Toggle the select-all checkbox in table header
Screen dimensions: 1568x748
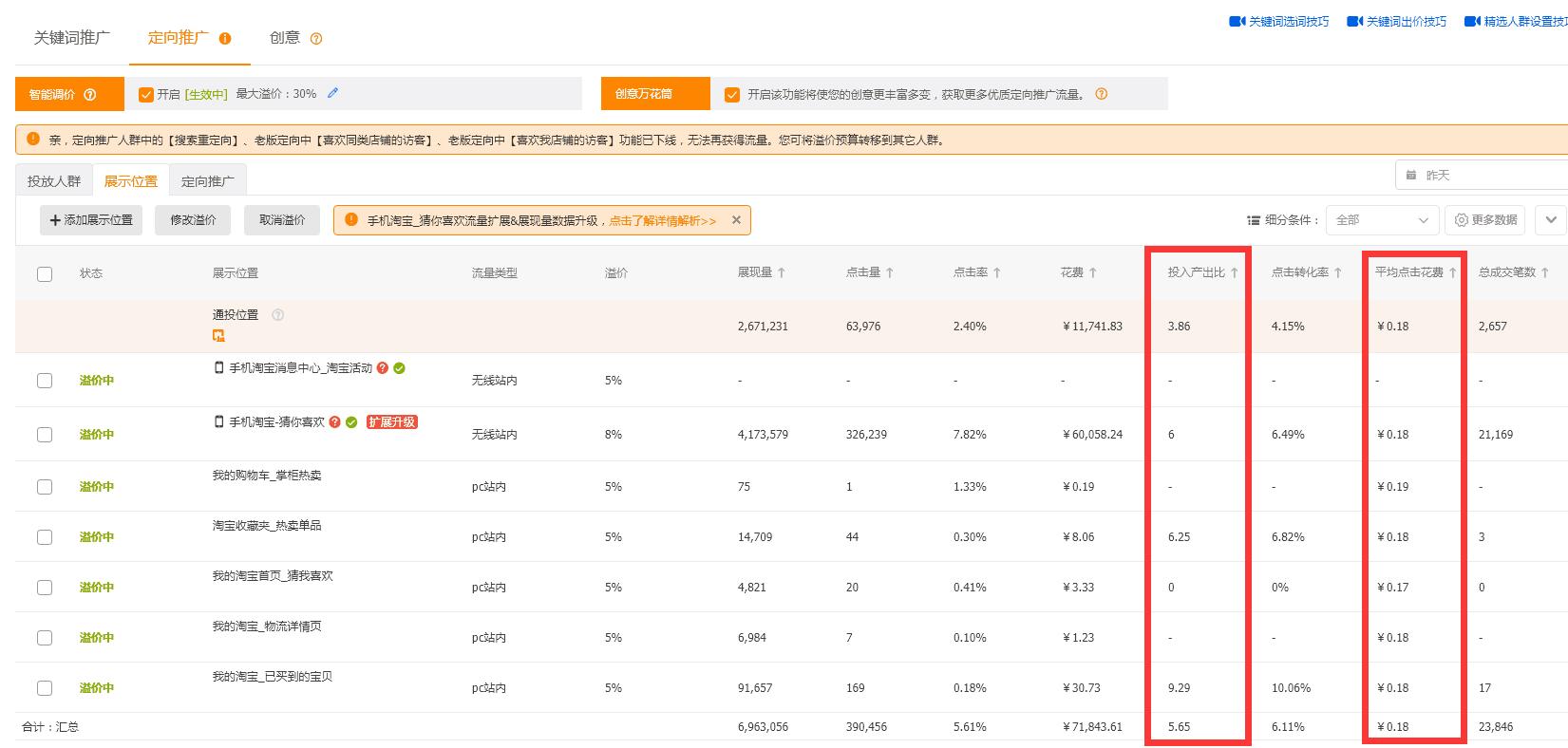point(45,274)
